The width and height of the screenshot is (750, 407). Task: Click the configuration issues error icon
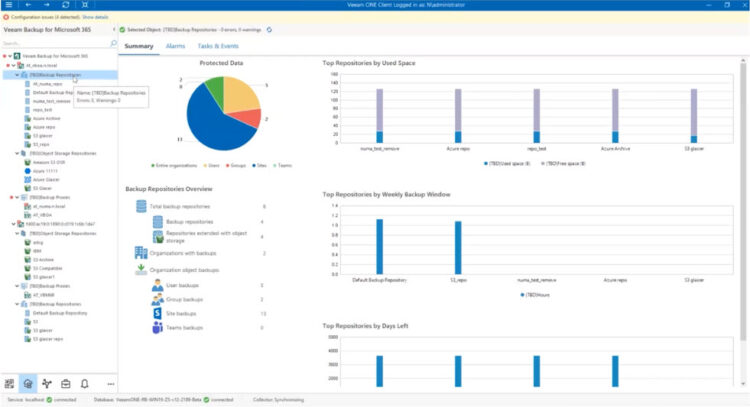[x=6, y=17]
